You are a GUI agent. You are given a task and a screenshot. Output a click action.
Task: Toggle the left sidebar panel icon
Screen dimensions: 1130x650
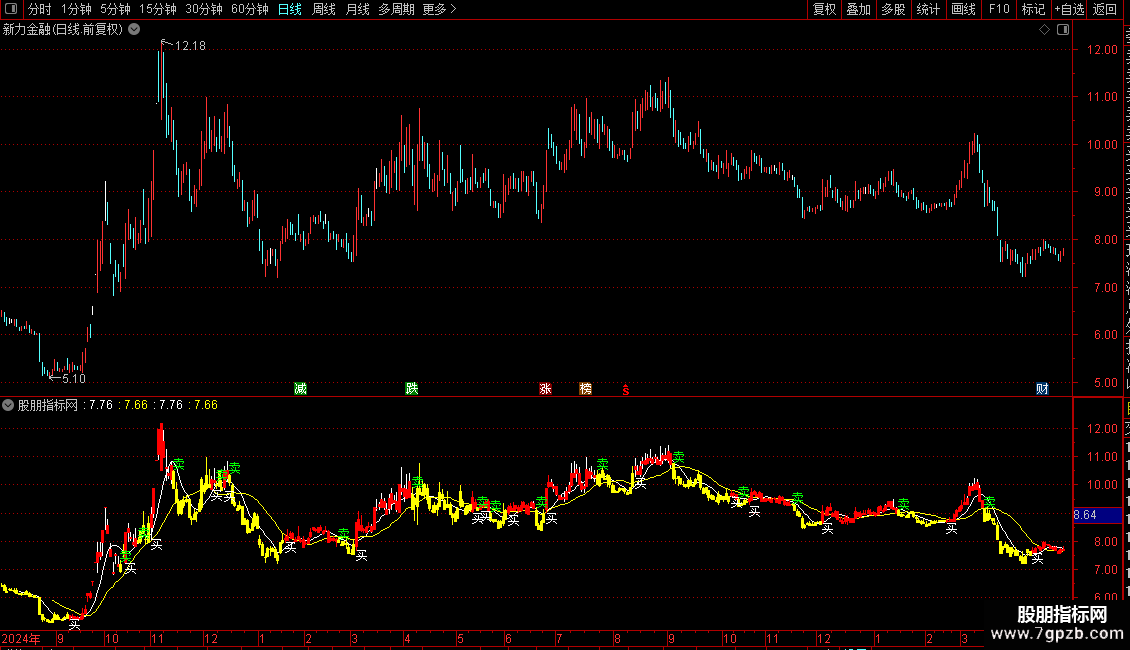[x=11, y=9]
